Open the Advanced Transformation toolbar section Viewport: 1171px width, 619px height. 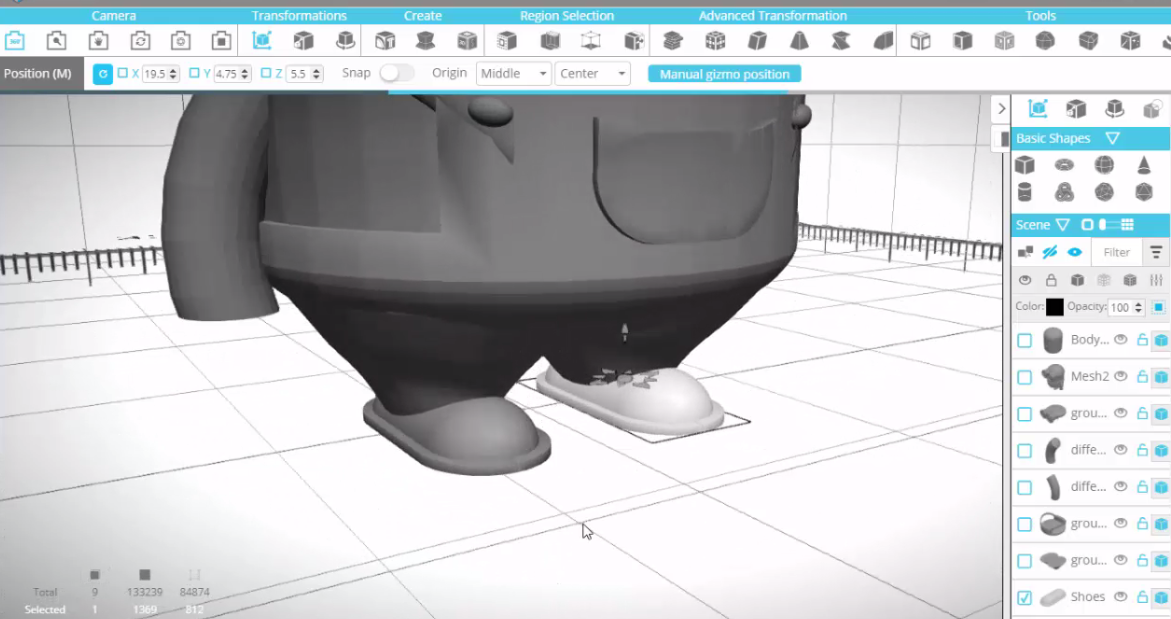tap(773, 16)
